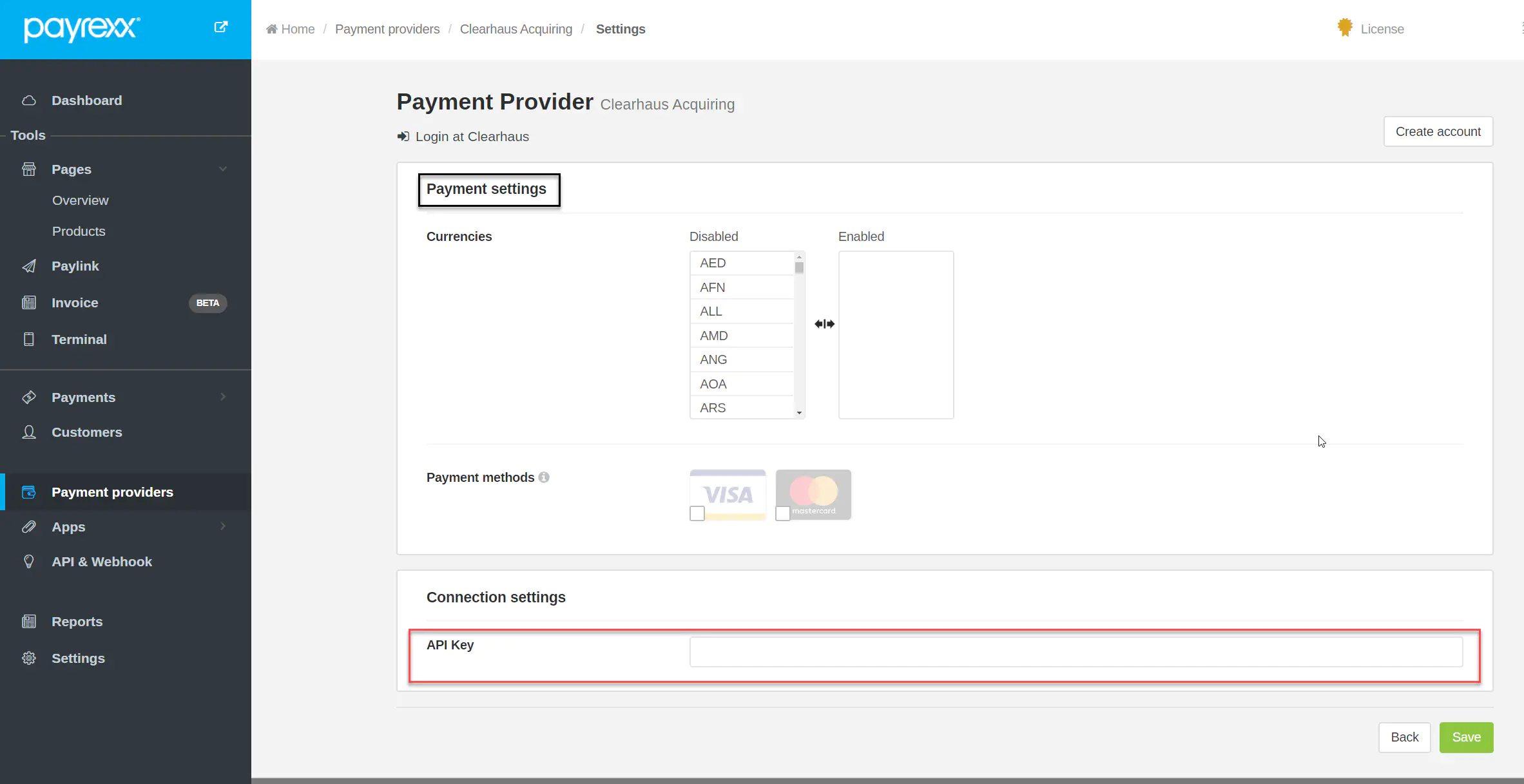Viewport: 1524px width, 784px height.
Task: Click the currency transfer arrows icon
Action: (824, 324)
